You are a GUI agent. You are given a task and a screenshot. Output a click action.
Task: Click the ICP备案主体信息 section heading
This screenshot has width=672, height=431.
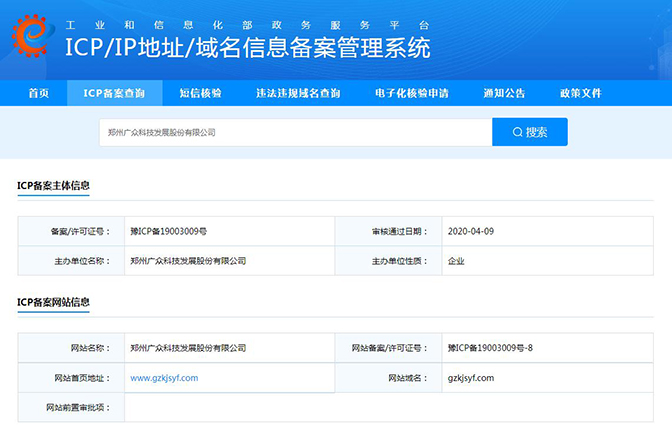point(54,186)
